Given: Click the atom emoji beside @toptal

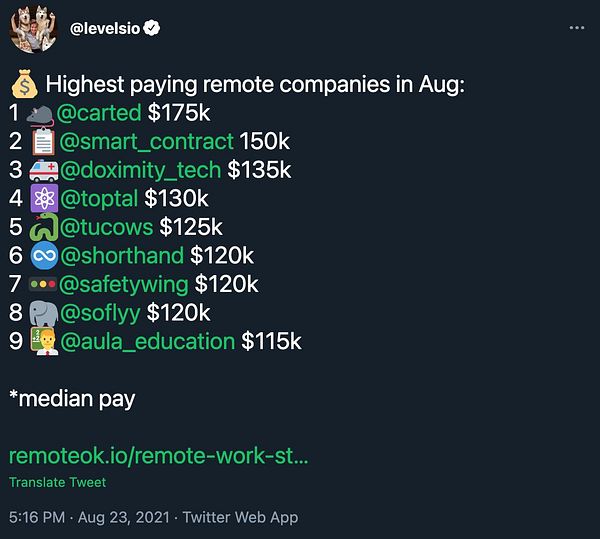Looking at the screenshot, I should (x=44, y=199).
